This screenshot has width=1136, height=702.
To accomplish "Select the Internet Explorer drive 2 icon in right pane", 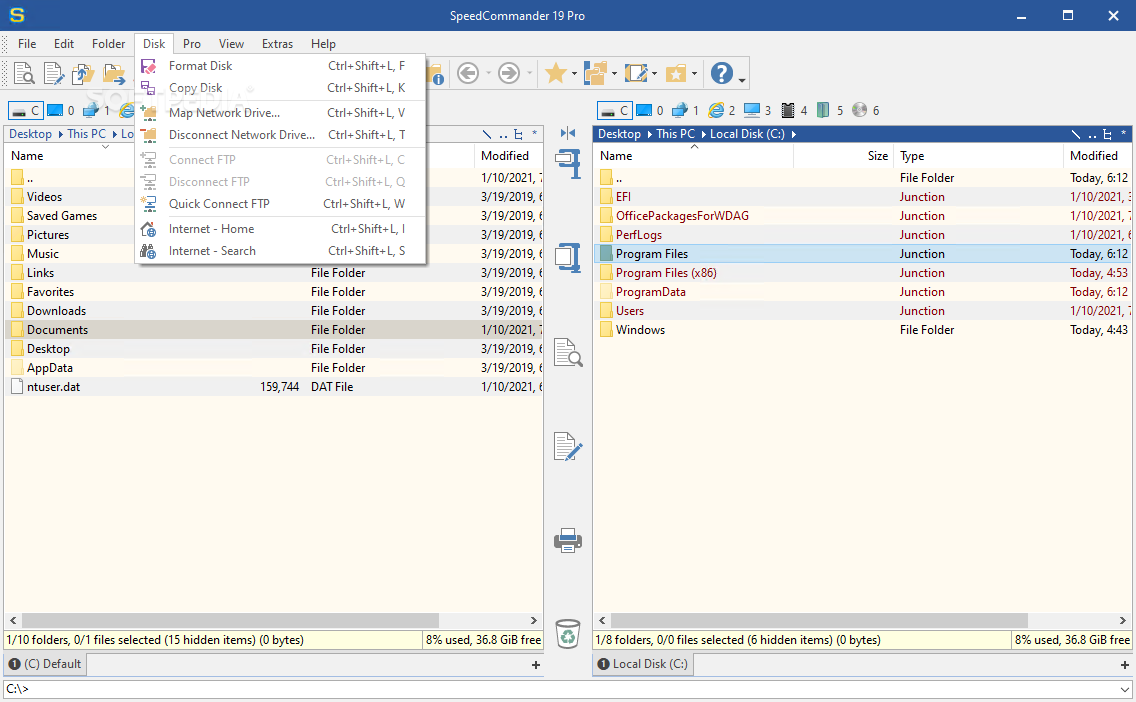I will pyautogui.click(x=722, y=110).
